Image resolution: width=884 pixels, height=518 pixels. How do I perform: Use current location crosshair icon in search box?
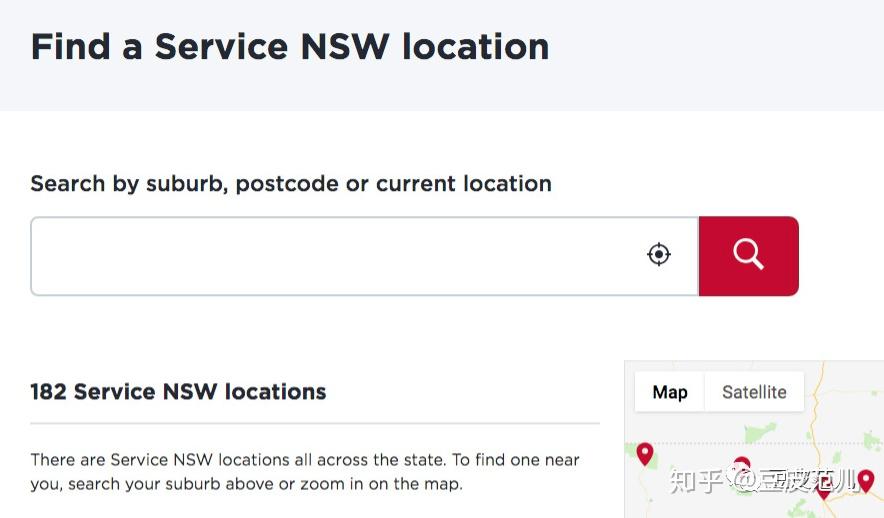(x=658, y=254)
